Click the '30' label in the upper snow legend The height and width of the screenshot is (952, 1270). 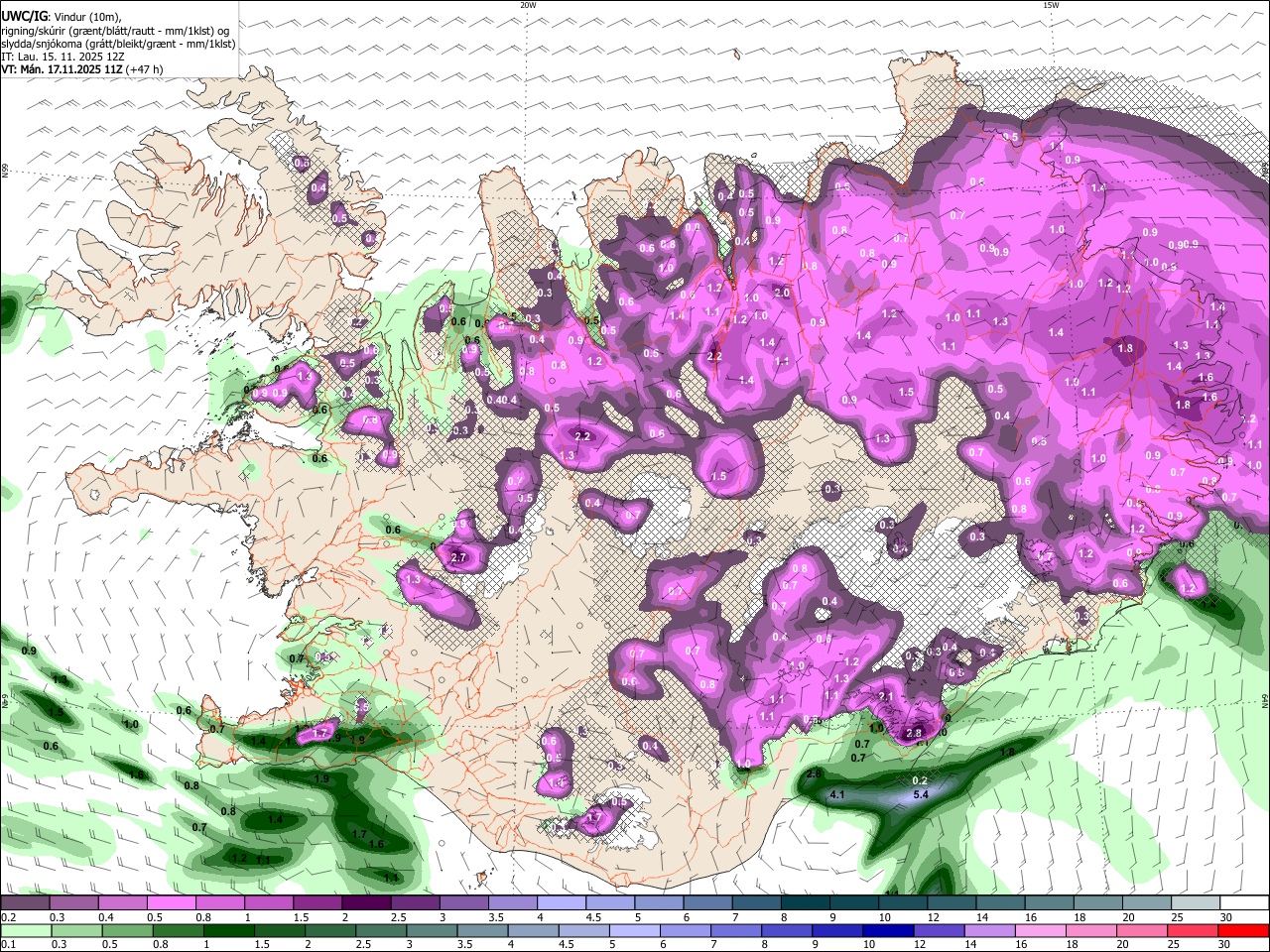(1225, 917)
